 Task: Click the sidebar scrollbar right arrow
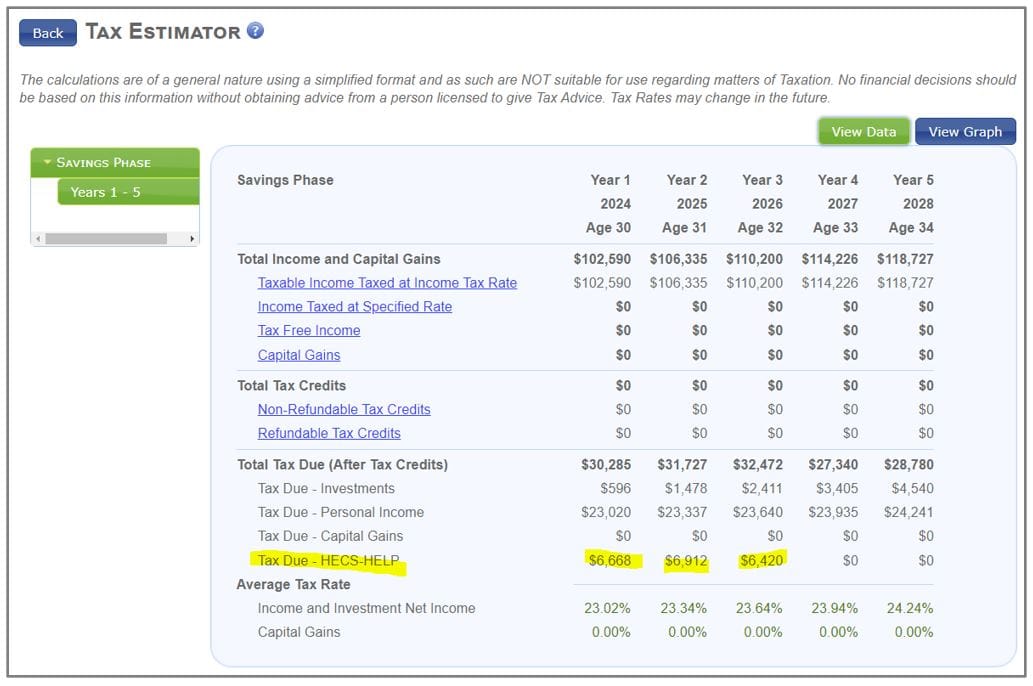tap(192, 239)
